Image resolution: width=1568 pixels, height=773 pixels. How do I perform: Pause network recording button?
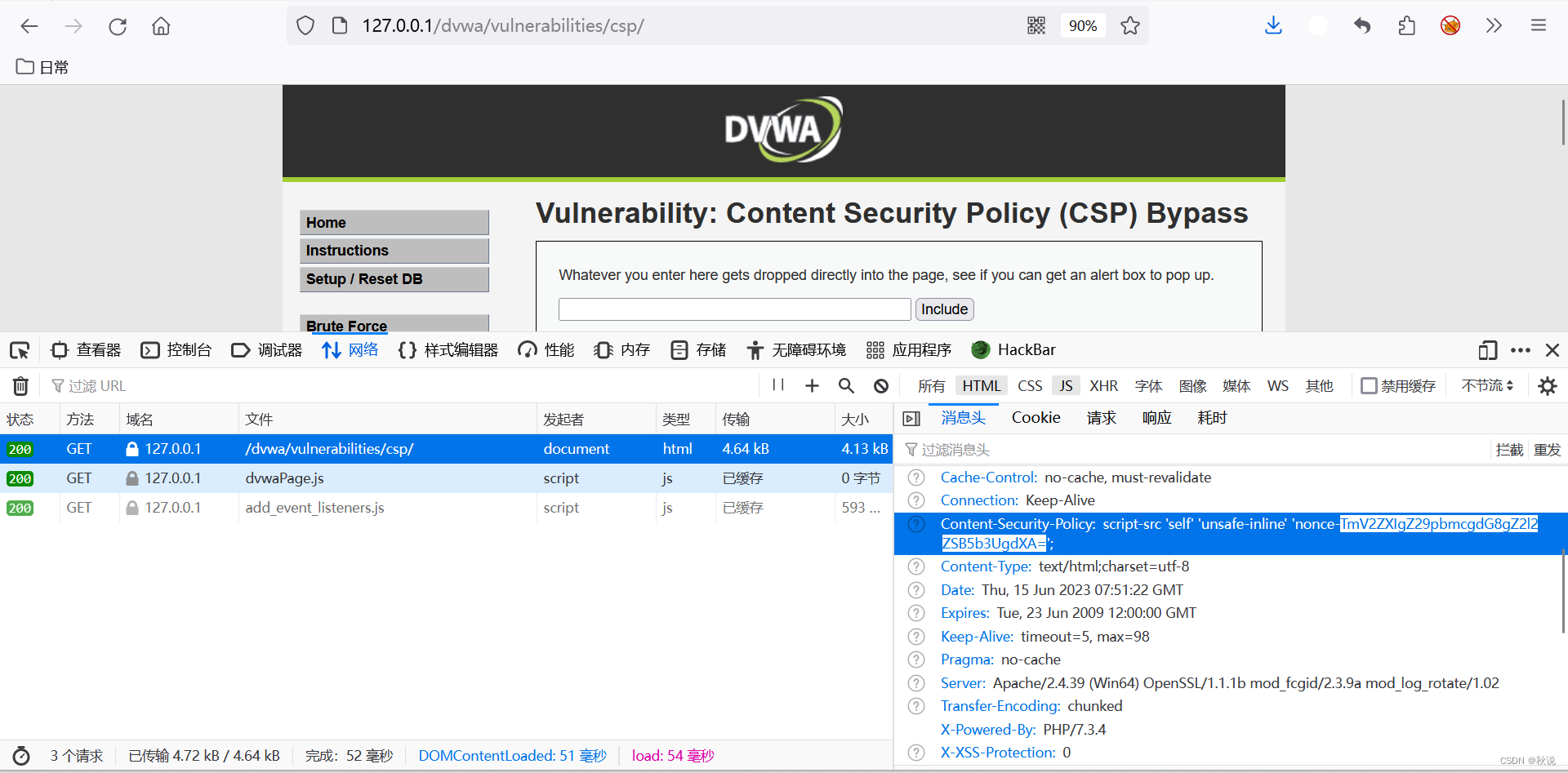pyautogui.click(x=778, y=385)
